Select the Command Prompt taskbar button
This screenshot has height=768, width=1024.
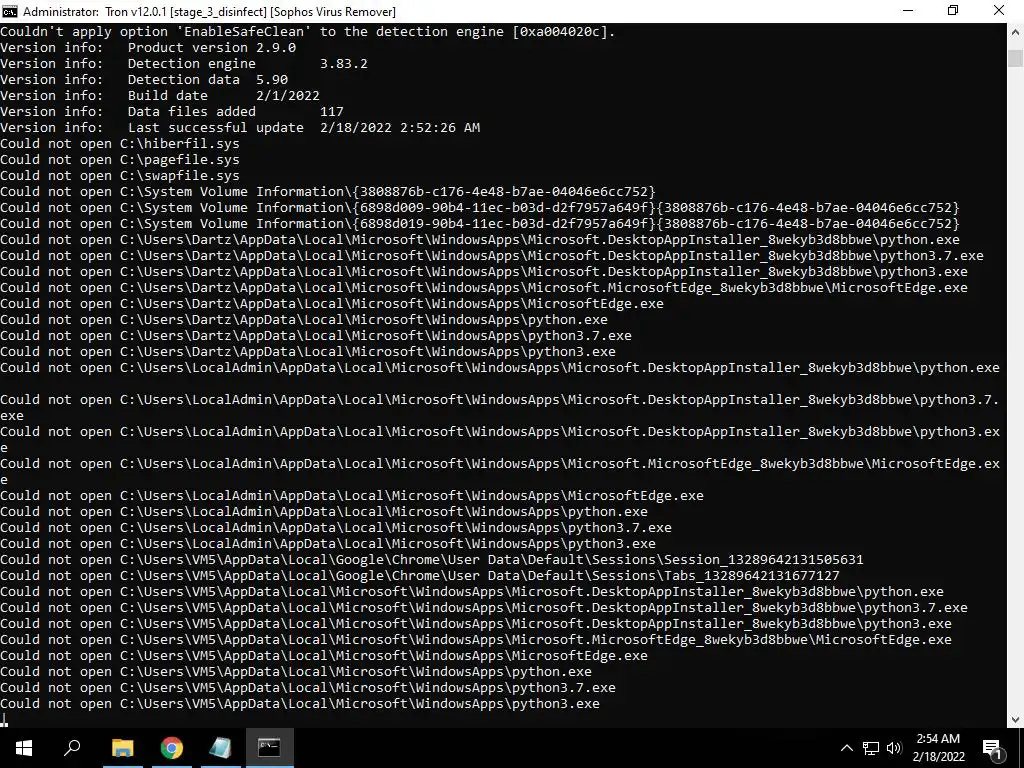(269, 747)
